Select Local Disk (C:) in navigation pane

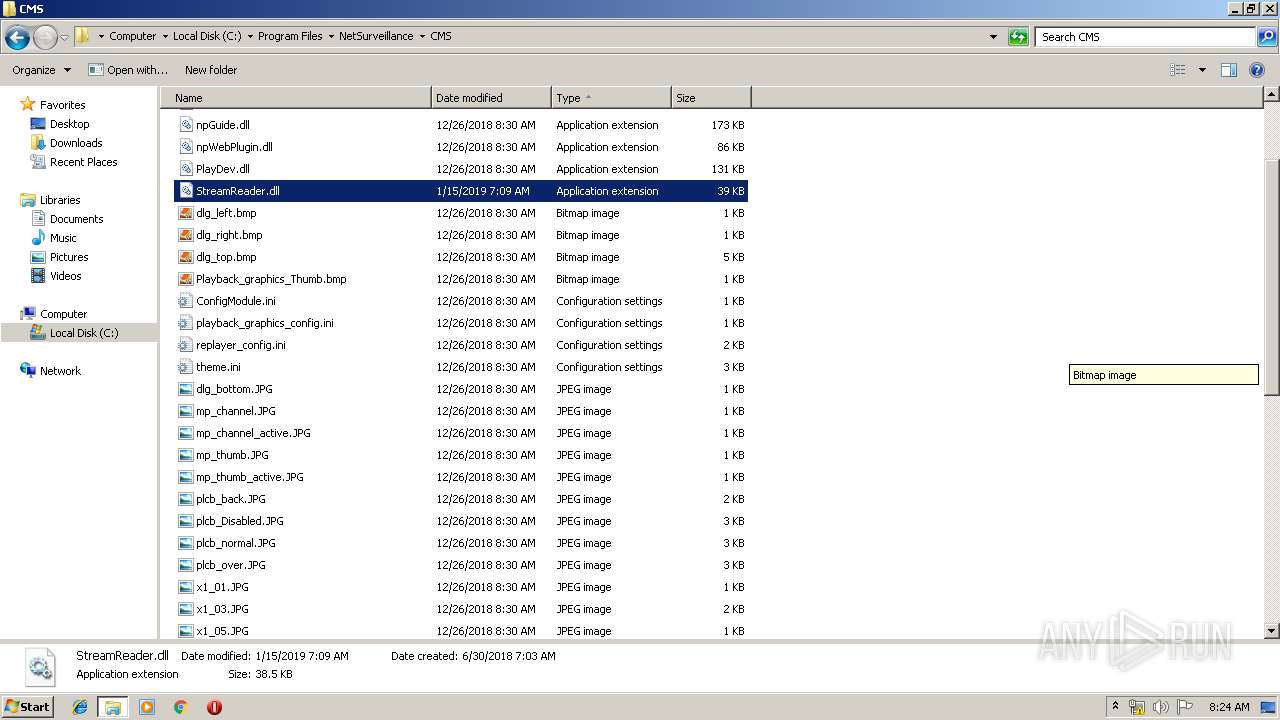click(x=84, y=333)
